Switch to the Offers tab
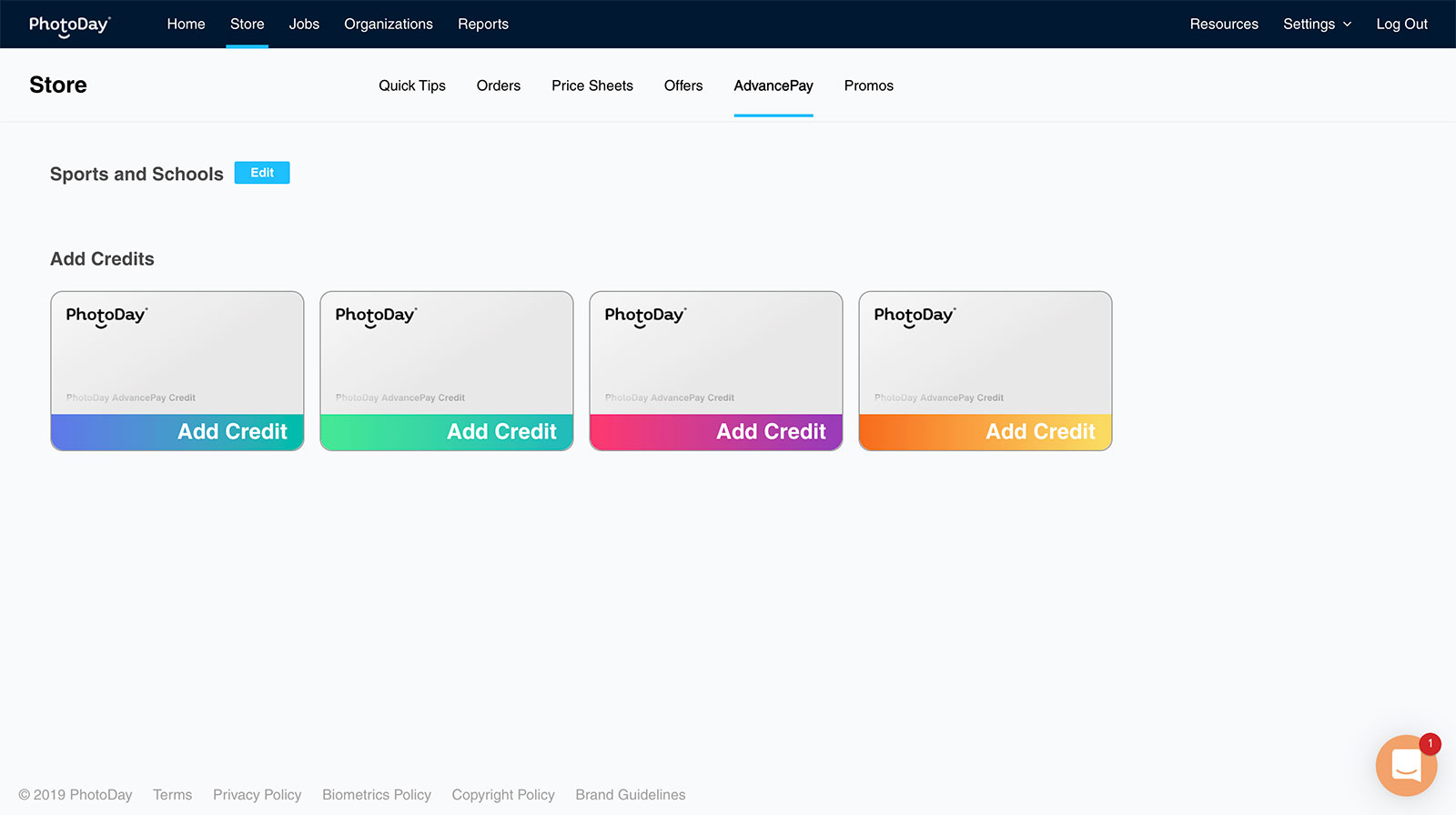The width and height of the screenshot is (1456, 815). point(683,86)
